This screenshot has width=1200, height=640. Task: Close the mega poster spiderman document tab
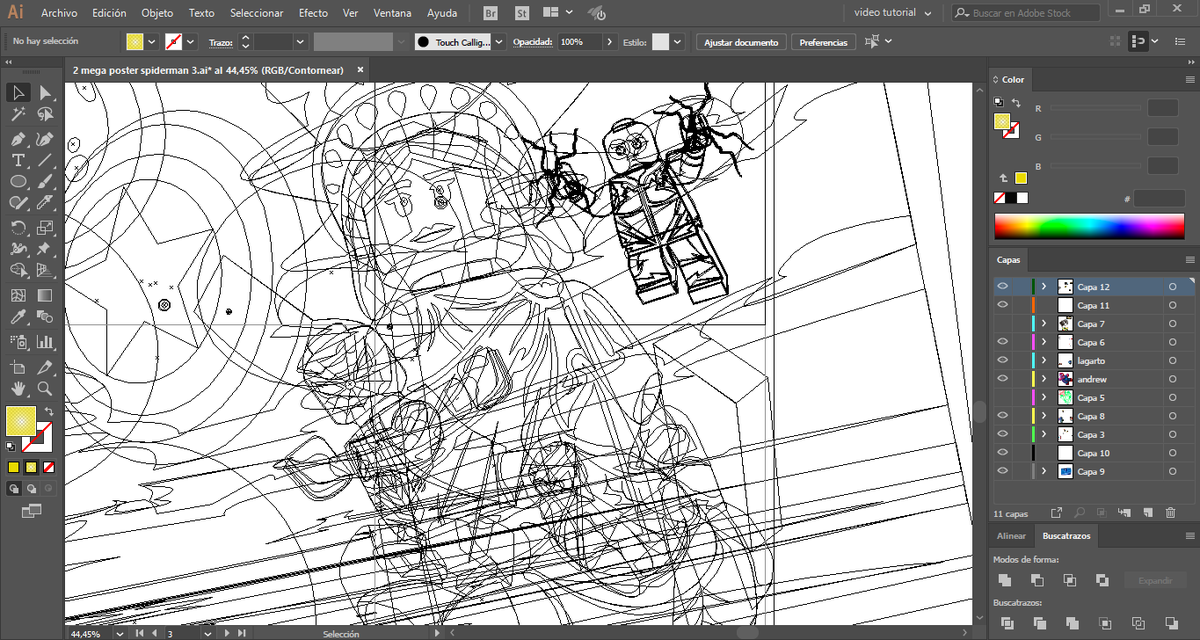pos(360,70)
